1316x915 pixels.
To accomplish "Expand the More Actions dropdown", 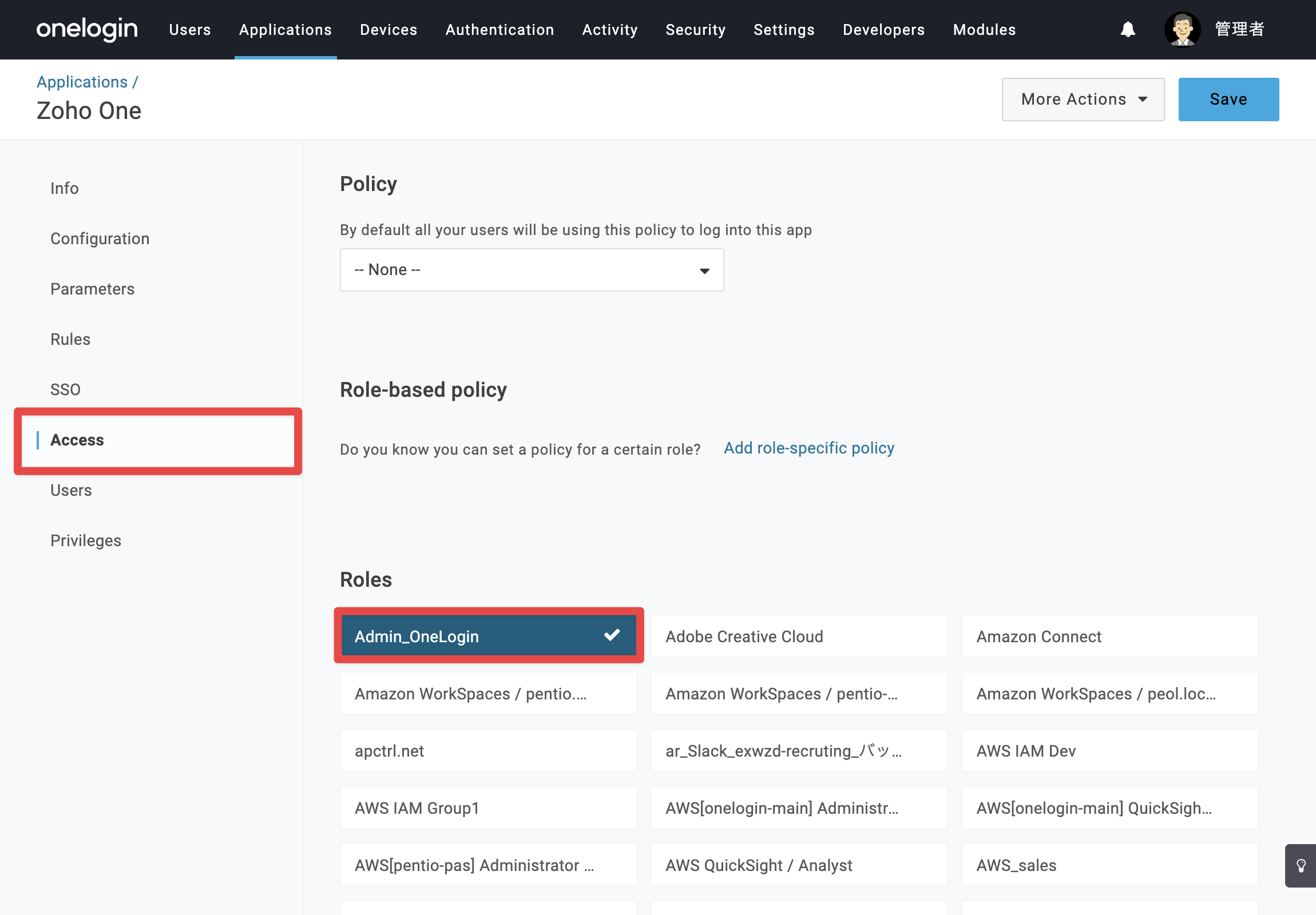I will 1082,99.
